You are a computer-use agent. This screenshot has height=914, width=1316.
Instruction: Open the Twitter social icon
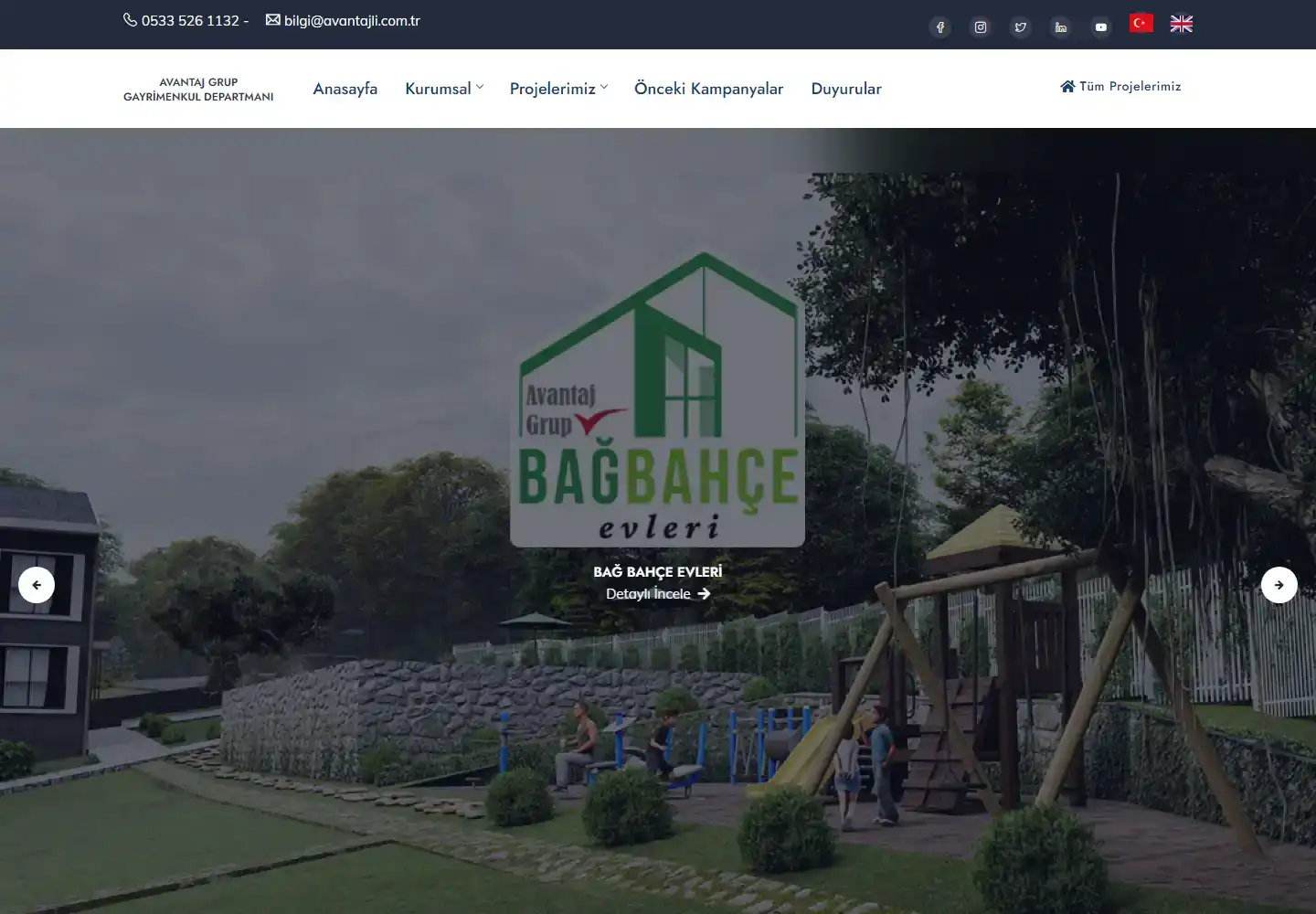[1021, 27]
